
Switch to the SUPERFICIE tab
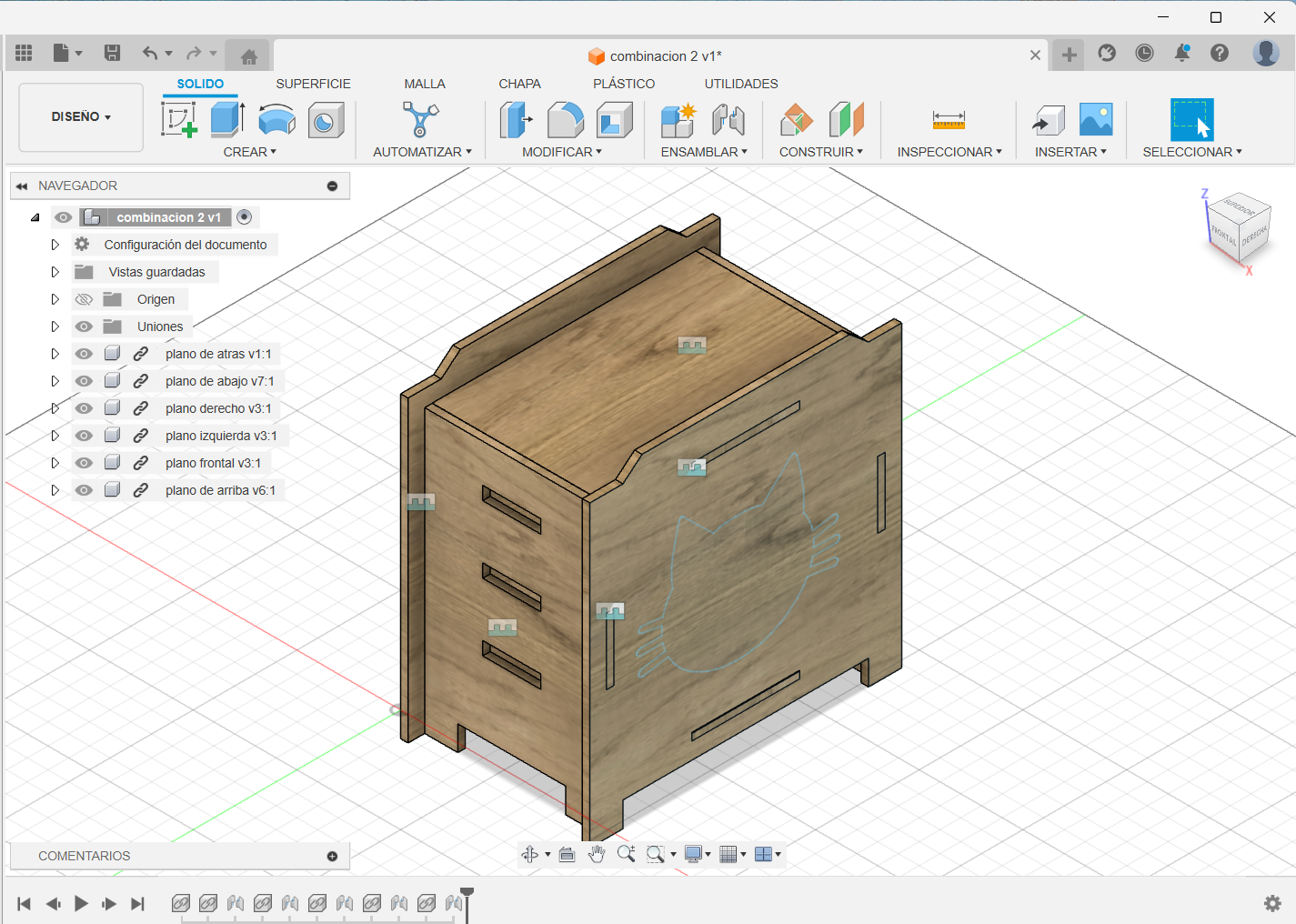314,84
